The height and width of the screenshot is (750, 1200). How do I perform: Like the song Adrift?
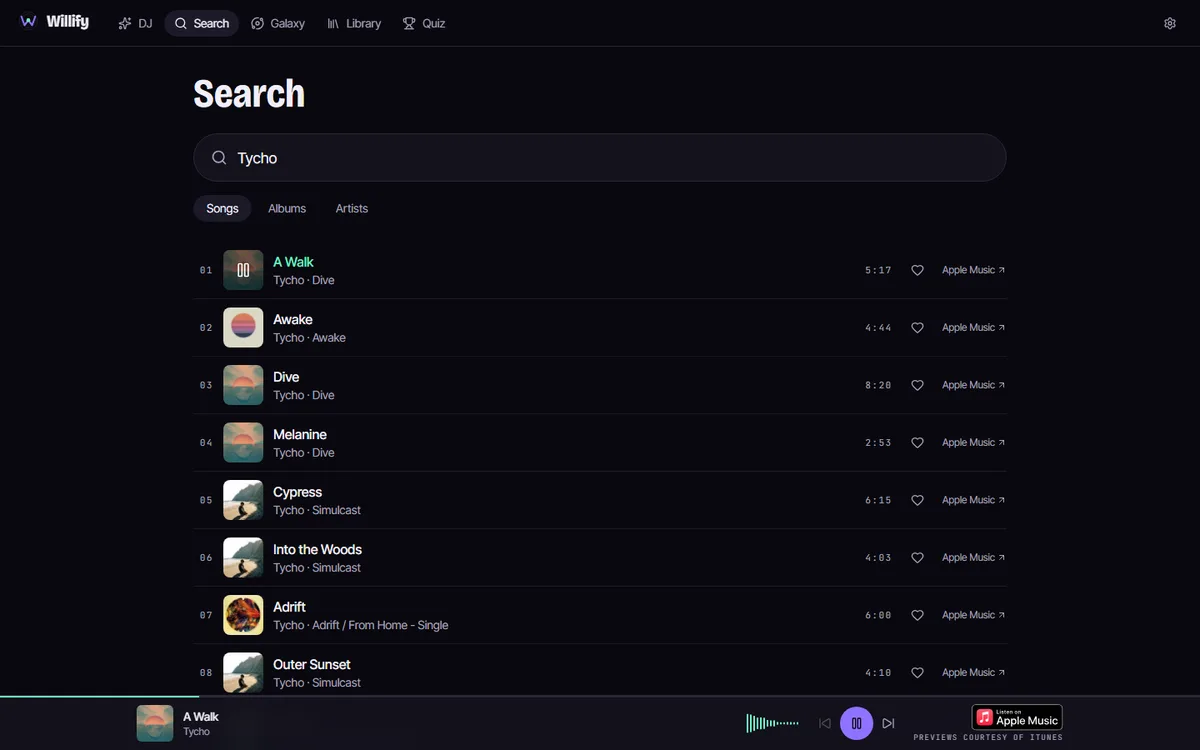click(x=917, y=615)
